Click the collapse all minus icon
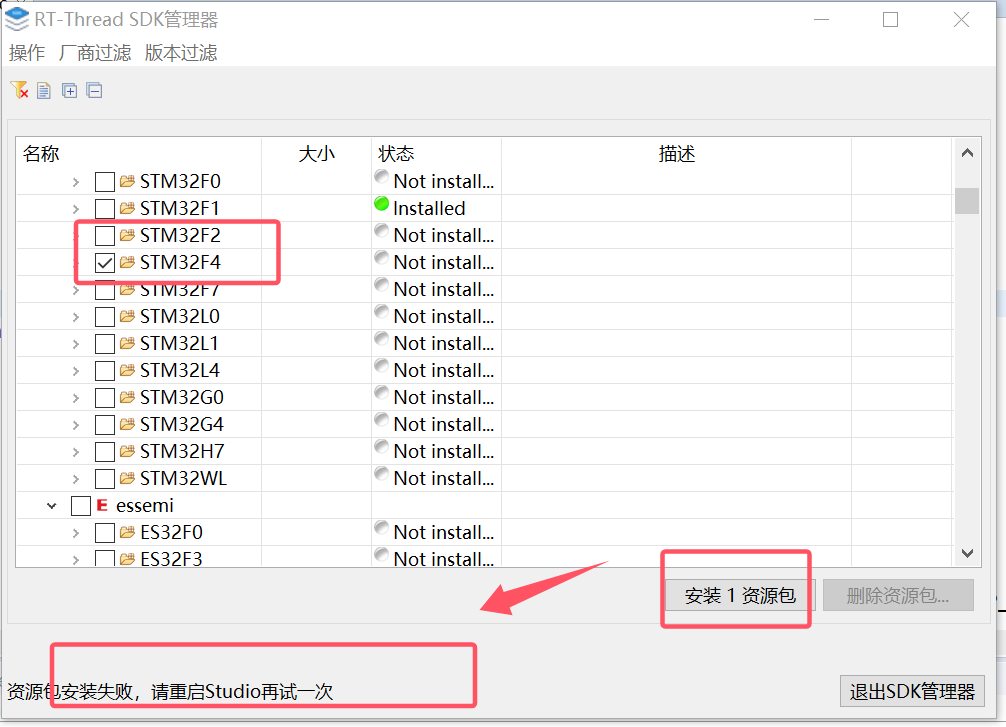Image resolution: width=1006 pixels, height=727 pixels. pyautogui.click(x=94, y=90)
